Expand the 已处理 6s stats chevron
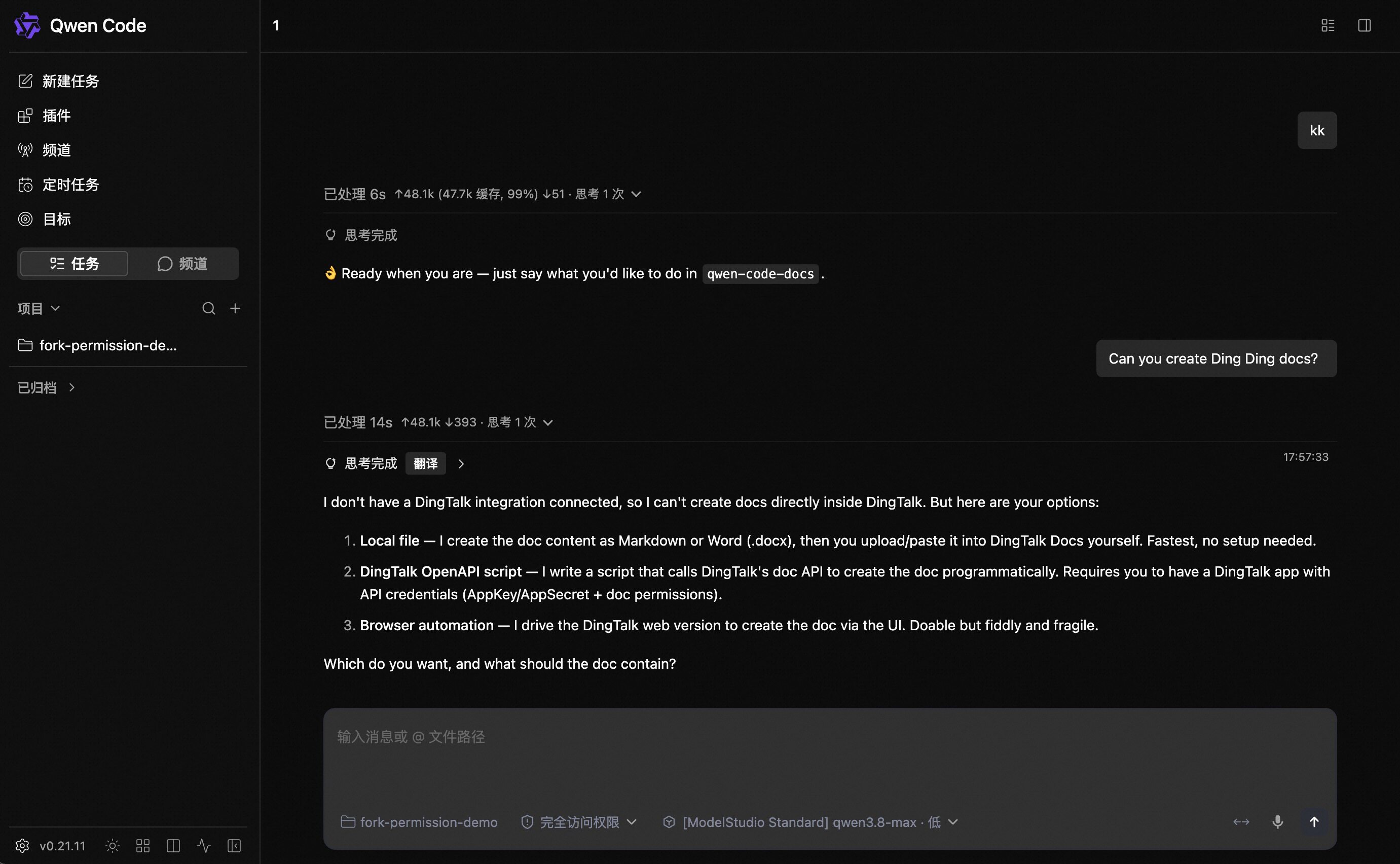The height and width of the screenshot is (864, 1400). click(636, 194)
